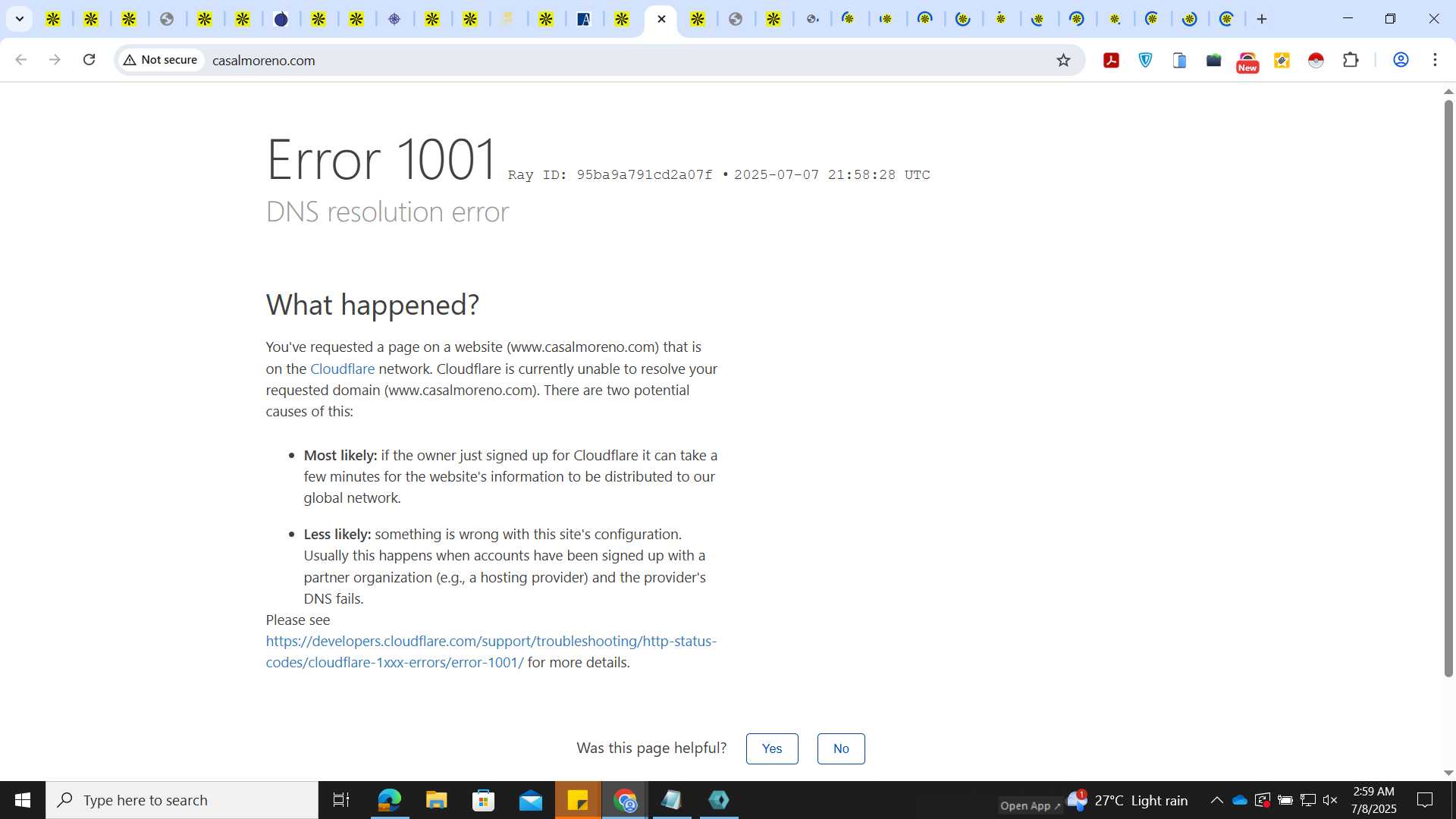The height and width of the screenshot is (819, 1456).
Task: Open the notepad-like app on the taskbar
Action: (672, 800)
